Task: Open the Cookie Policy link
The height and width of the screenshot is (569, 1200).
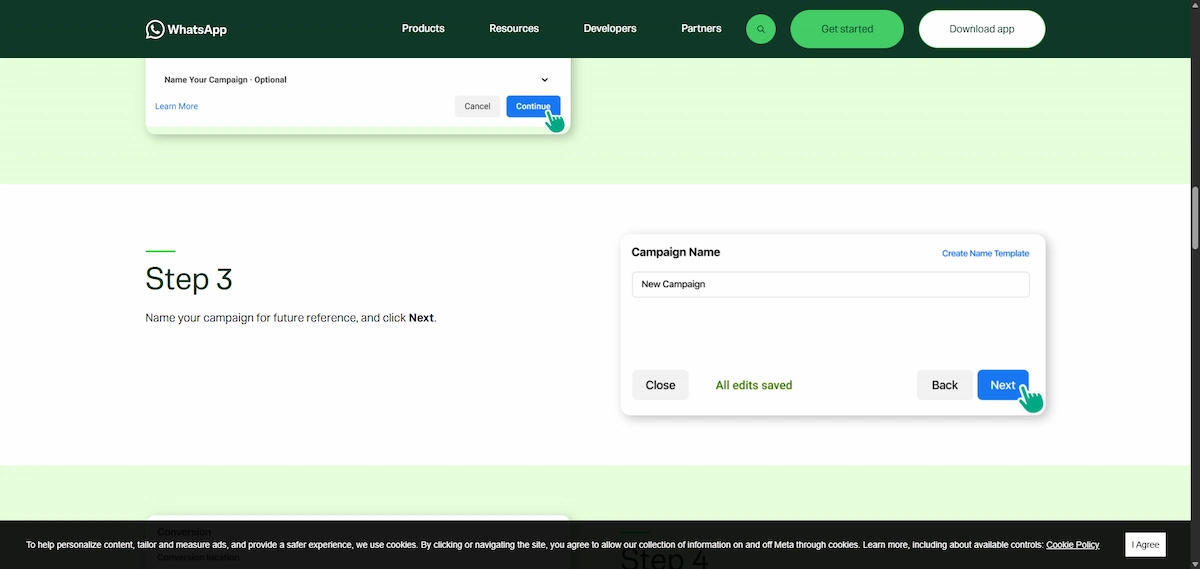Action: point(1073,545)
